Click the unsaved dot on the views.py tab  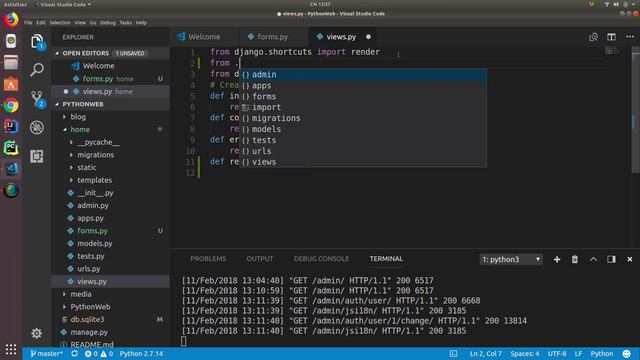pos(369,37)
